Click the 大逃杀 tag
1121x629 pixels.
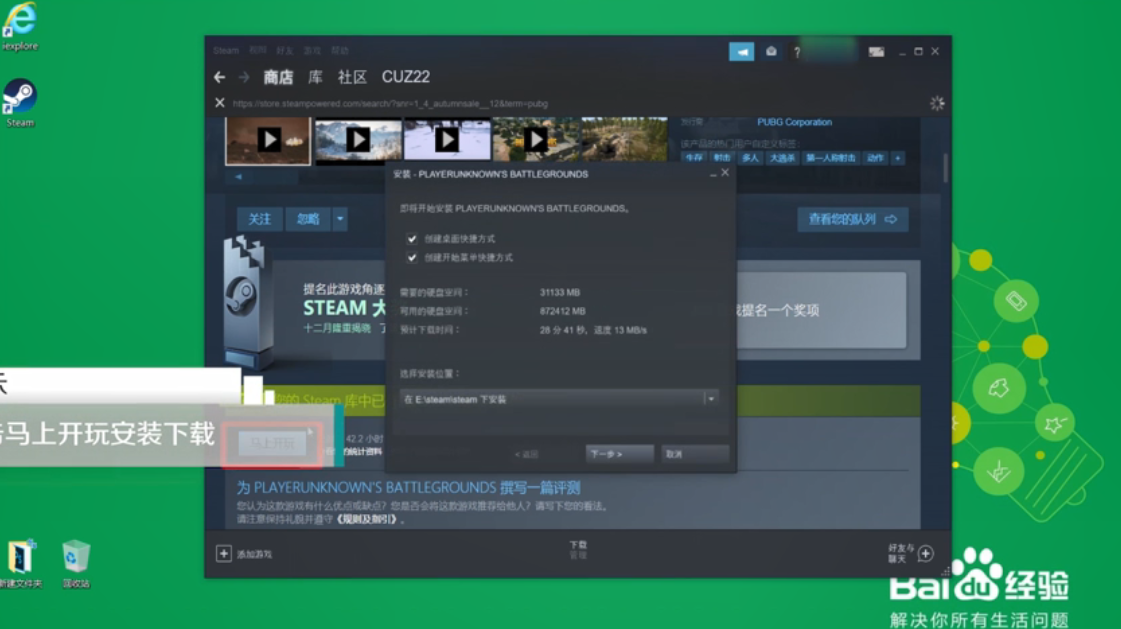(782, 158)
